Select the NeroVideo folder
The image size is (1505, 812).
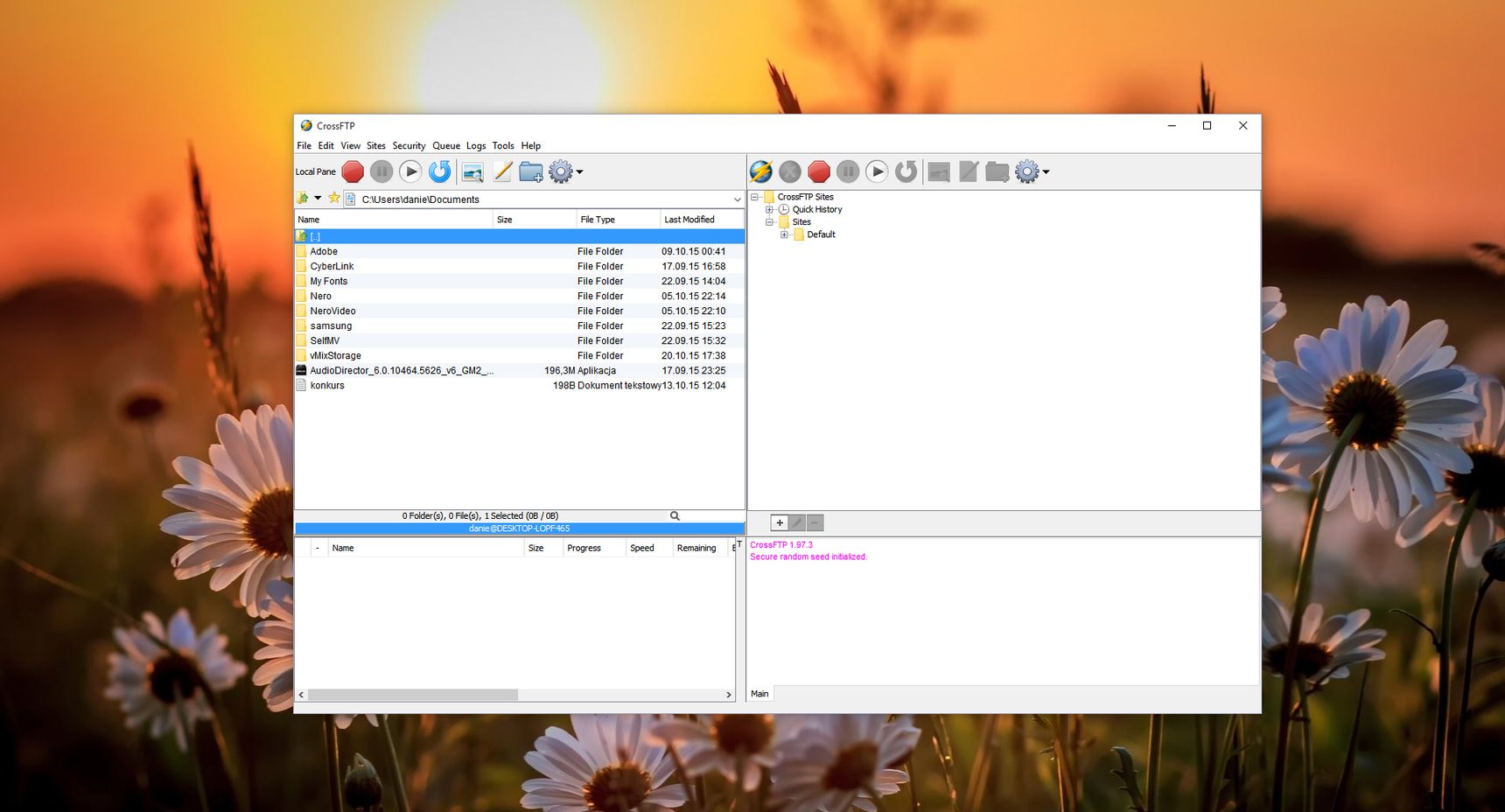point(520,311)
